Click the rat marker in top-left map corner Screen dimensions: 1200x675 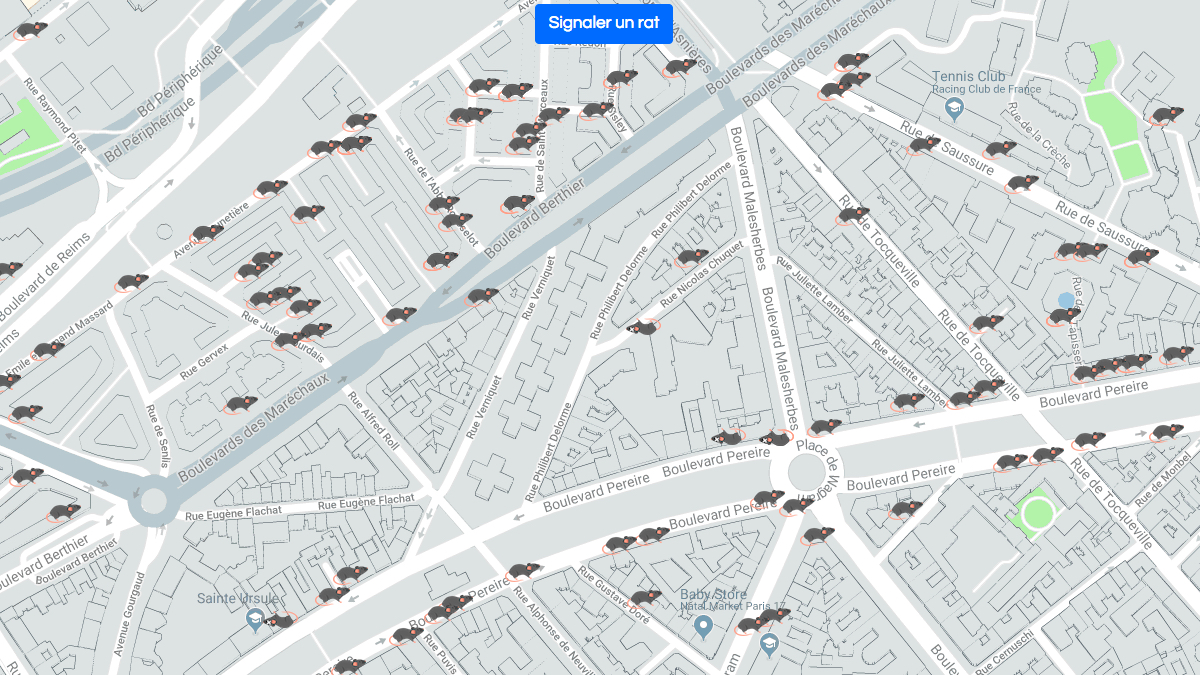[30, 30]
